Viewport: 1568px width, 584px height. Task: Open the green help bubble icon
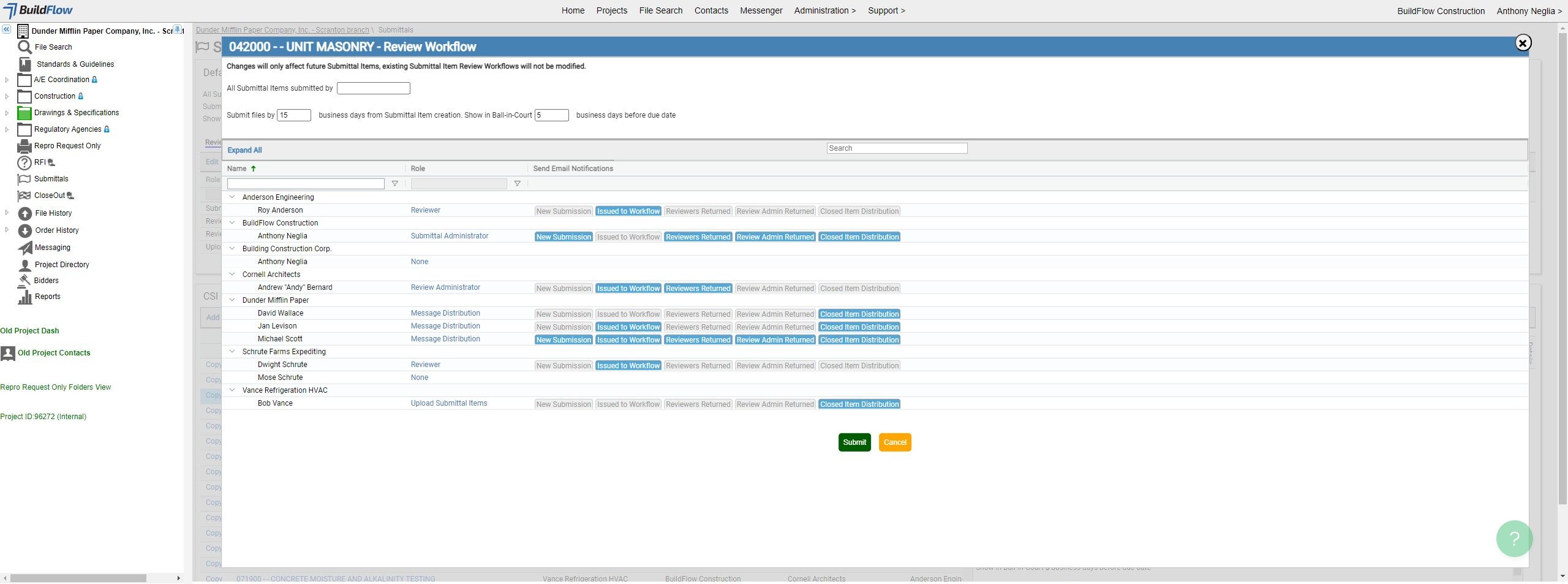click(x=1514, y=538)
